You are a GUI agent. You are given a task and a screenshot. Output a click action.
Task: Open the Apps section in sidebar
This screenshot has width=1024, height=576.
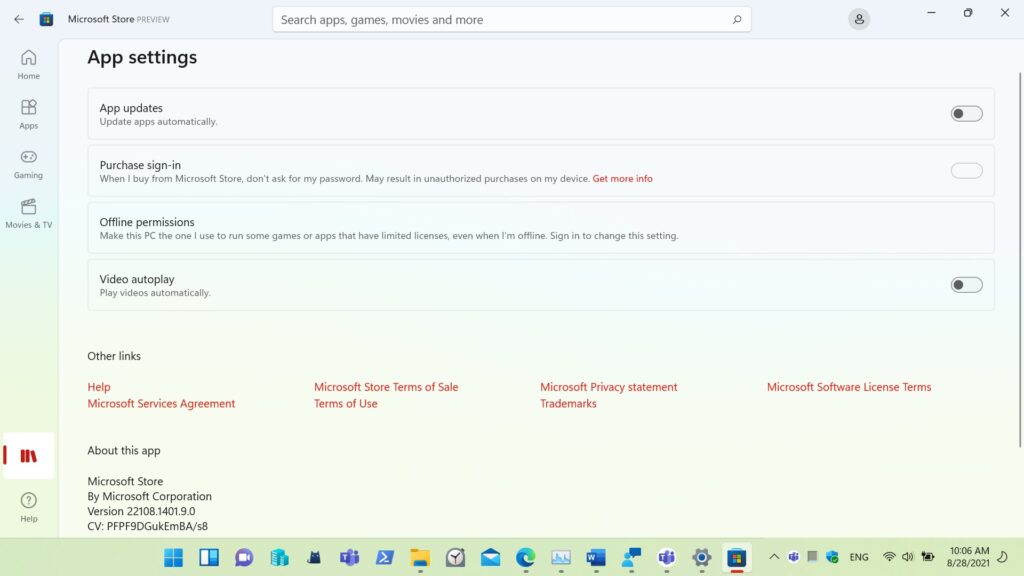[28, 114]
